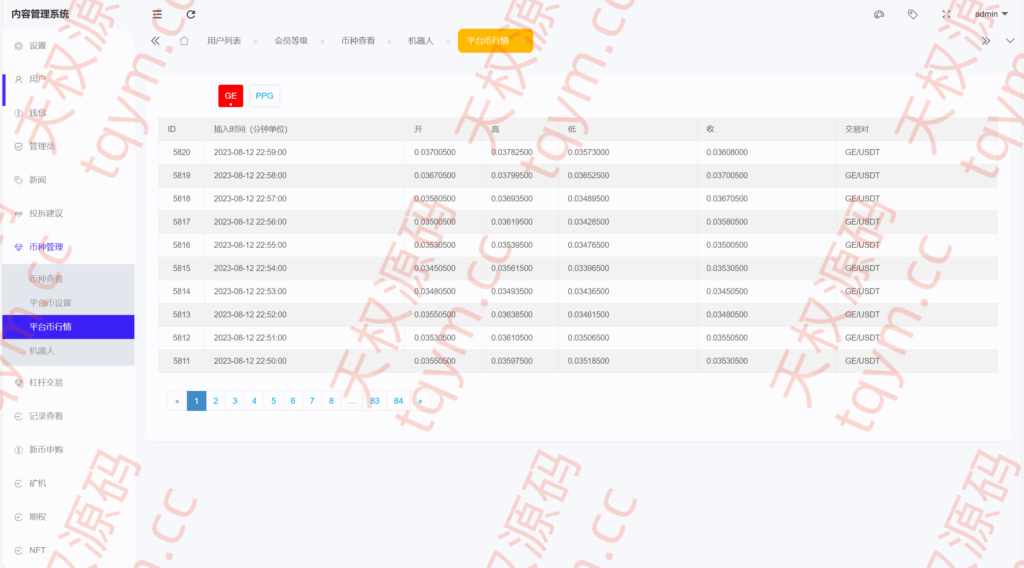Click the 2023-08-12 22:55:00 timestamp cell

pyautogui.click(x=250, y=245)
